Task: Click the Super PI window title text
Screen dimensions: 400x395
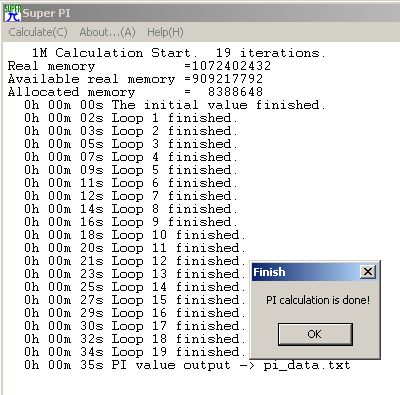Action: click(x=46, y=13)
